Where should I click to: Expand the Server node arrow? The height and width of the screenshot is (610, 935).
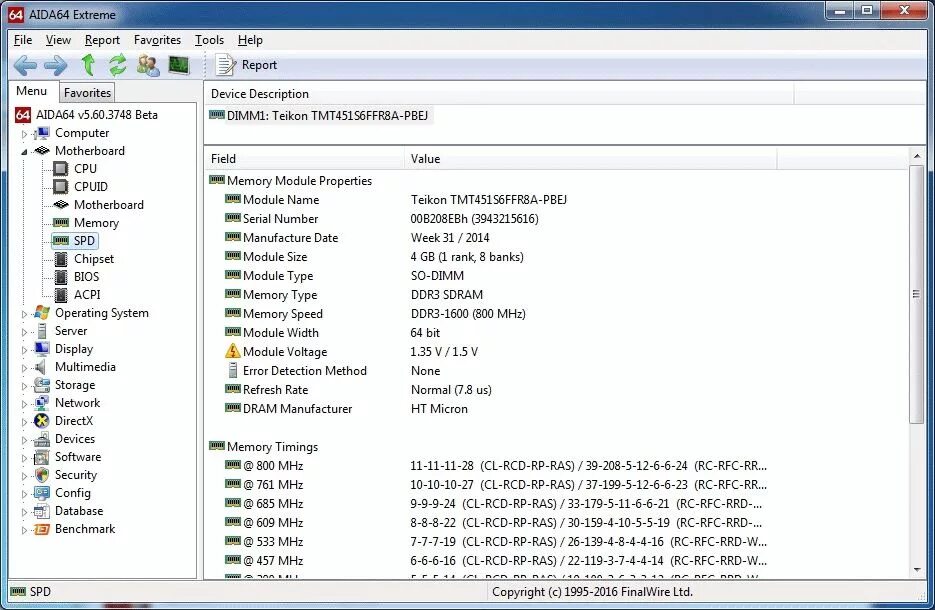click(x=24, y=332)
